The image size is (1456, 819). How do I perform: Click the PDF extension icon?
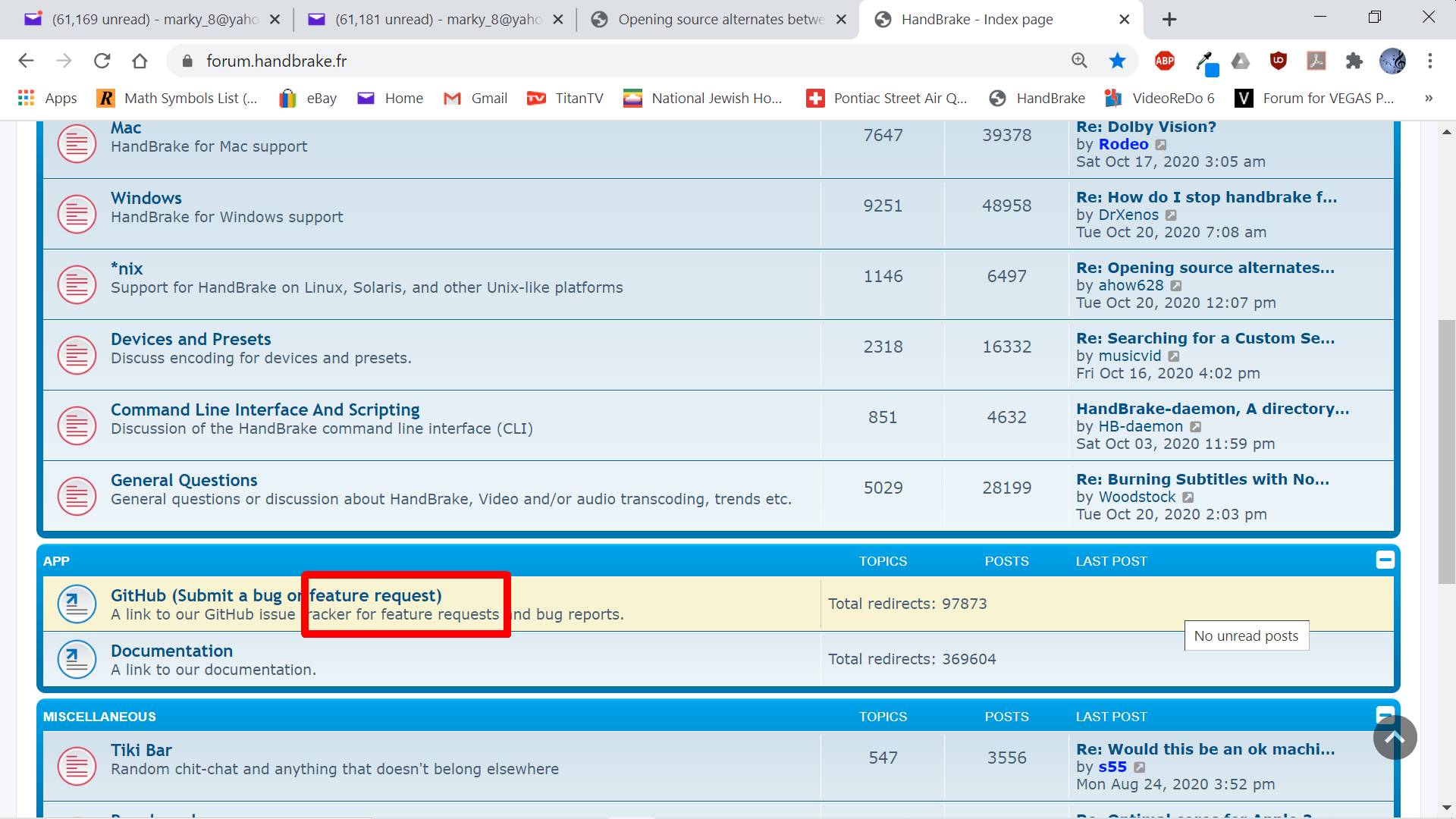(x=1316, y=61)
